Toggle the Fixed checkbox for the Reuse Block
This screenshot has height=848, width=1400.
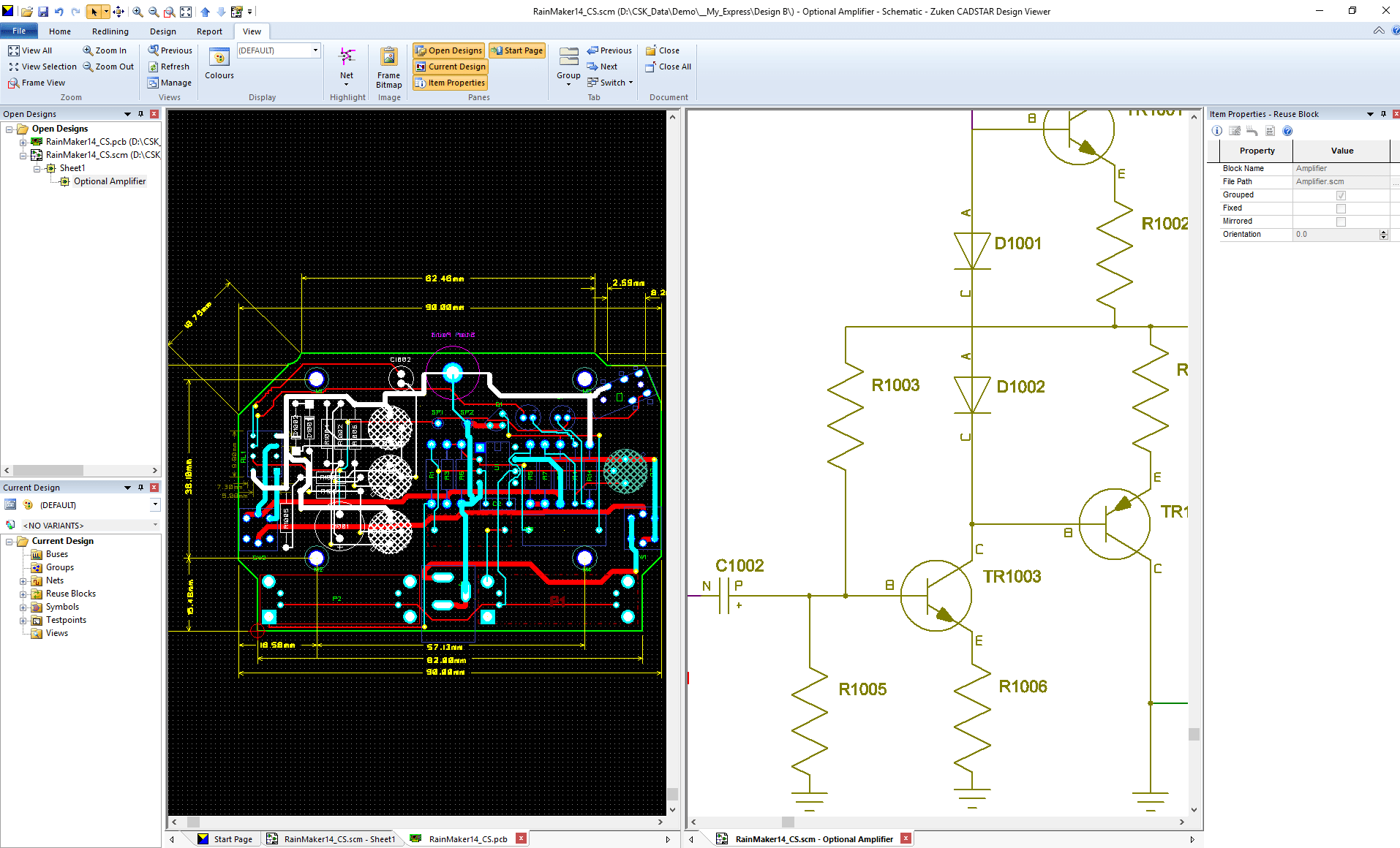(1341, 208)
